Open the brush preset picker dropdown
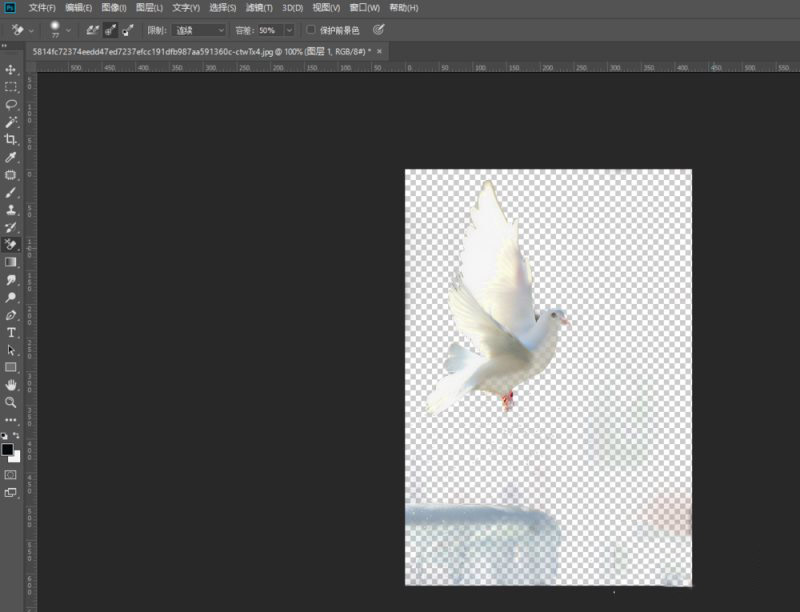Viewport: 800px width, 612px height. [x=69, y=30]
